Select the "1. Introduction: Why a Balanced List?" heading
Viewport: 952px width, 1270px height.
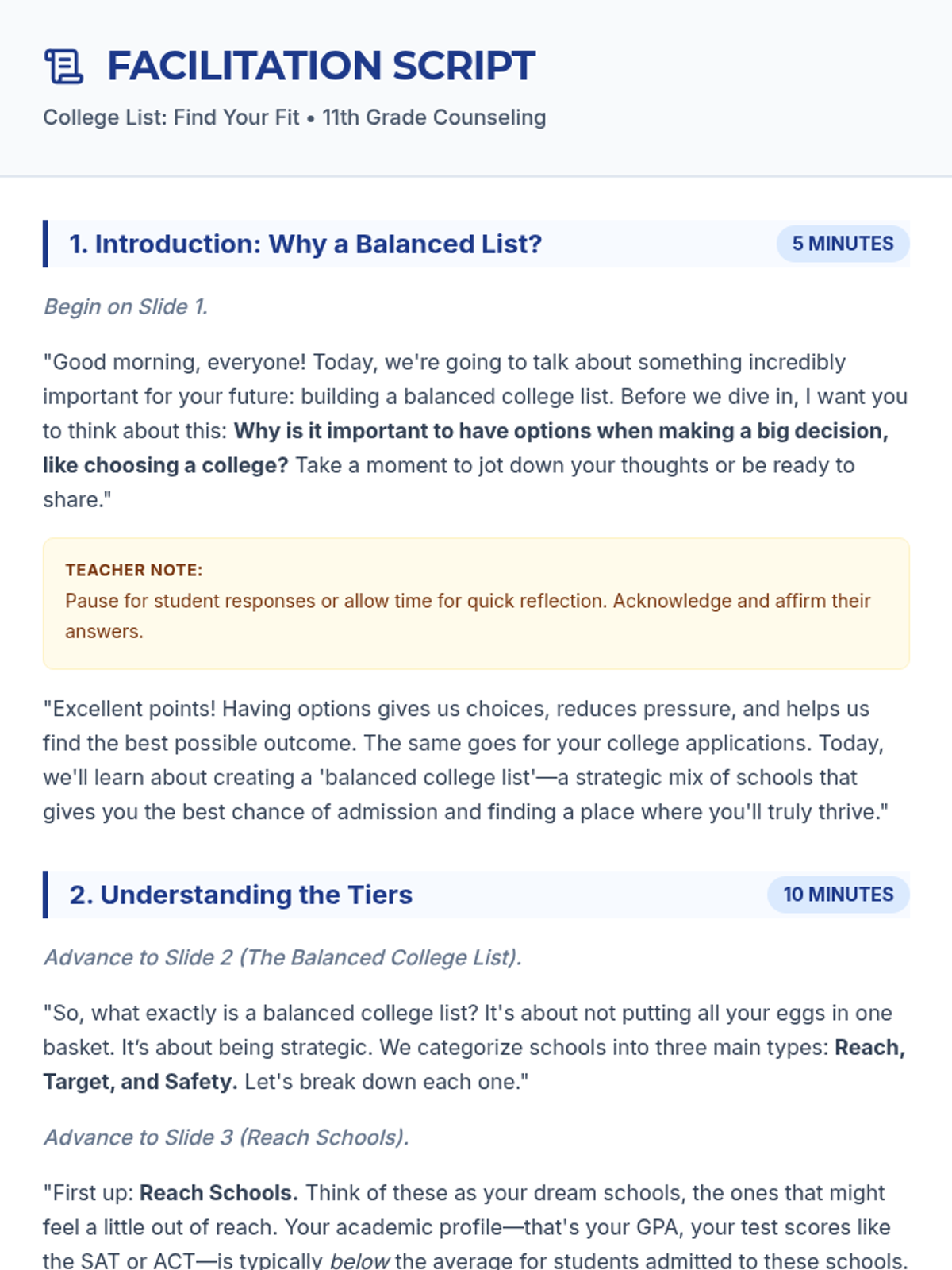coord(305,244)
